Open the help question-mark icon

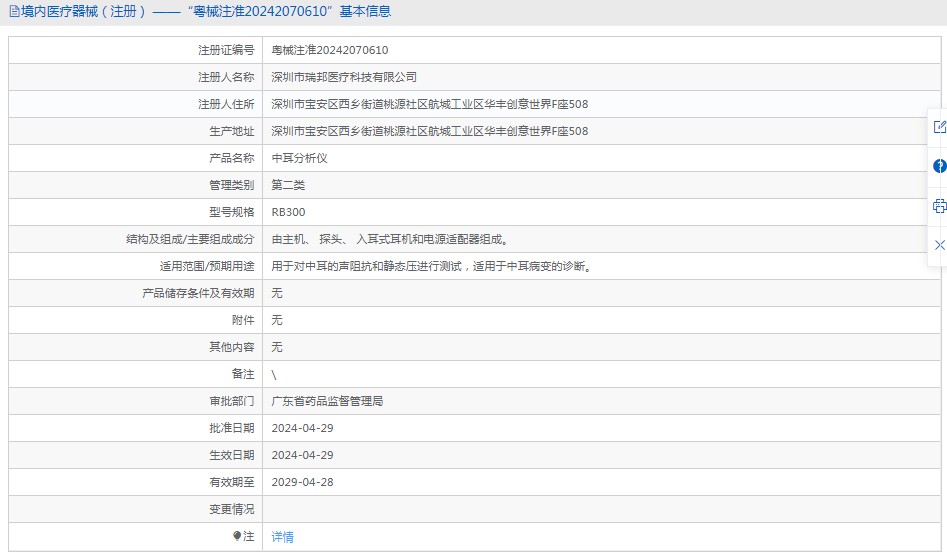939,165
